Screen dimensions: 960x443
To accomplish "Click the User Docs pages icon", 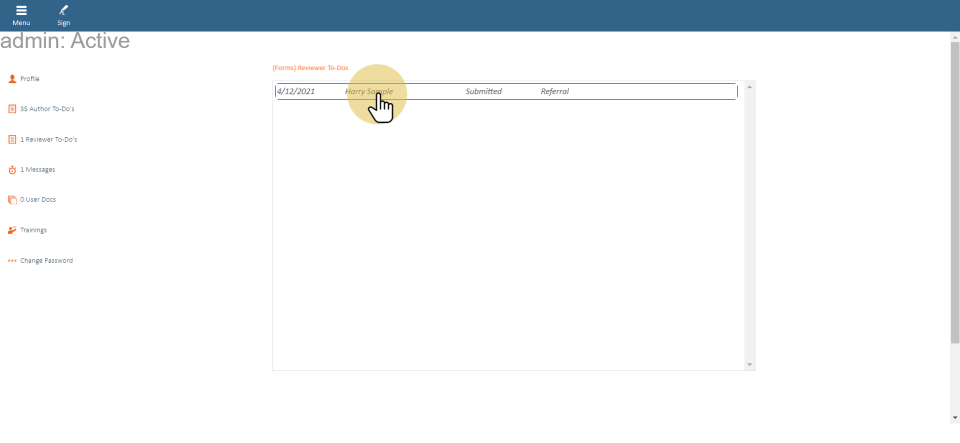I will (x=12, y=200).
